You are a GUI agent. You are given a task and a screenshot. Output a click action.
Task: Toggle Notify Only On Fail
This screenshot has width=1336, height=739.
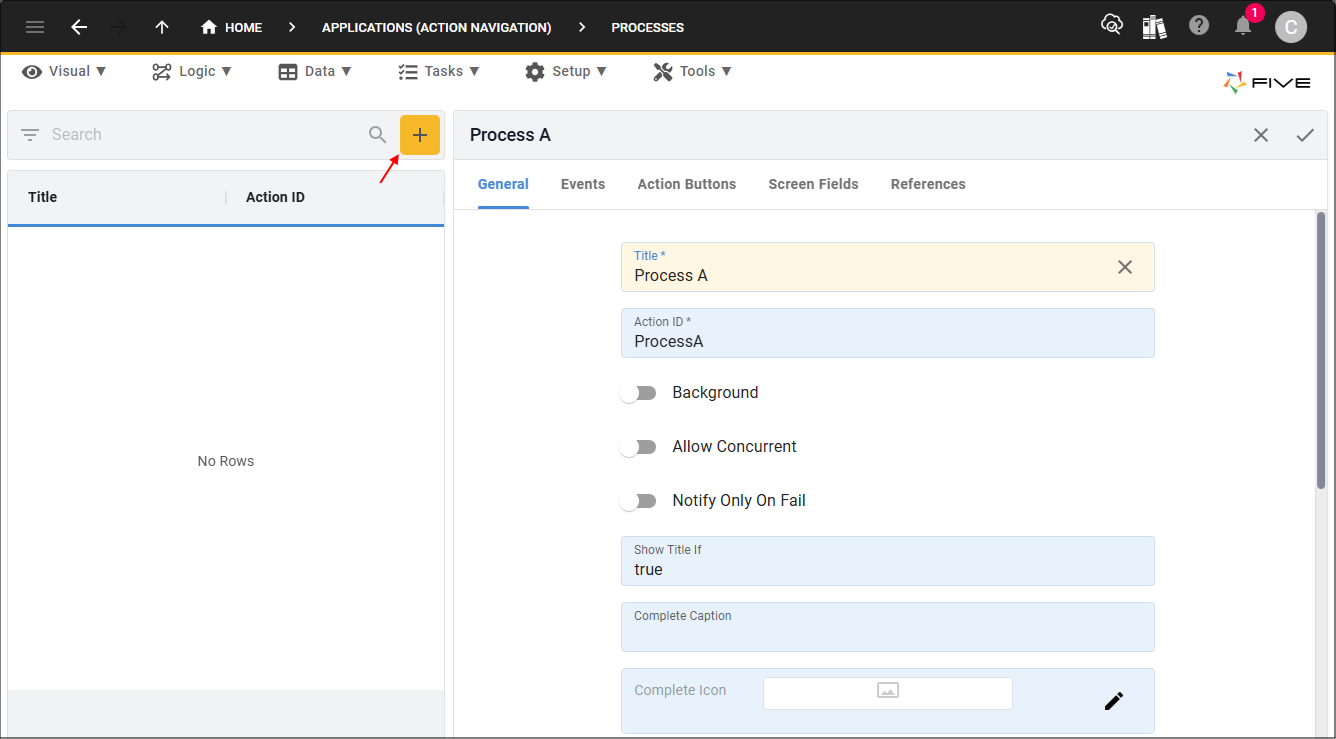coord(638,501)
